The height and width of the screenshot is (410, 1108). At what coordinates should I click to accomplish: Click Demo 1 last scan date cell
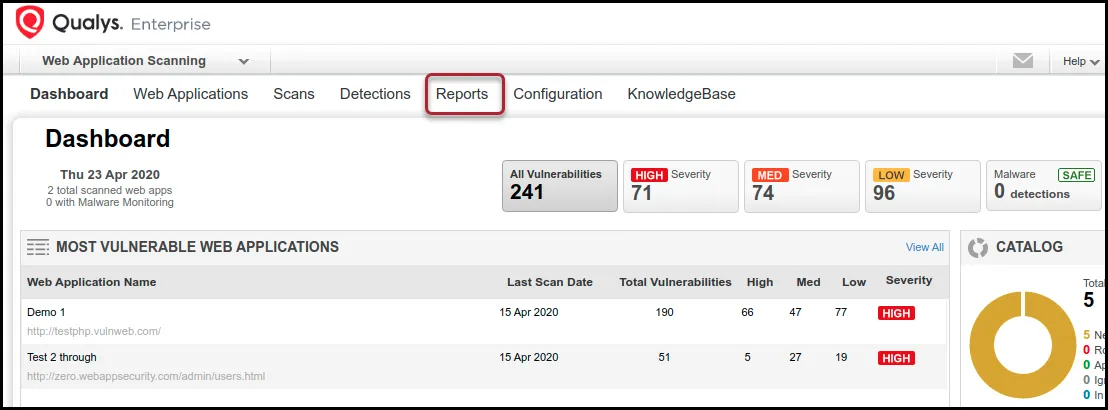(529, 312)
